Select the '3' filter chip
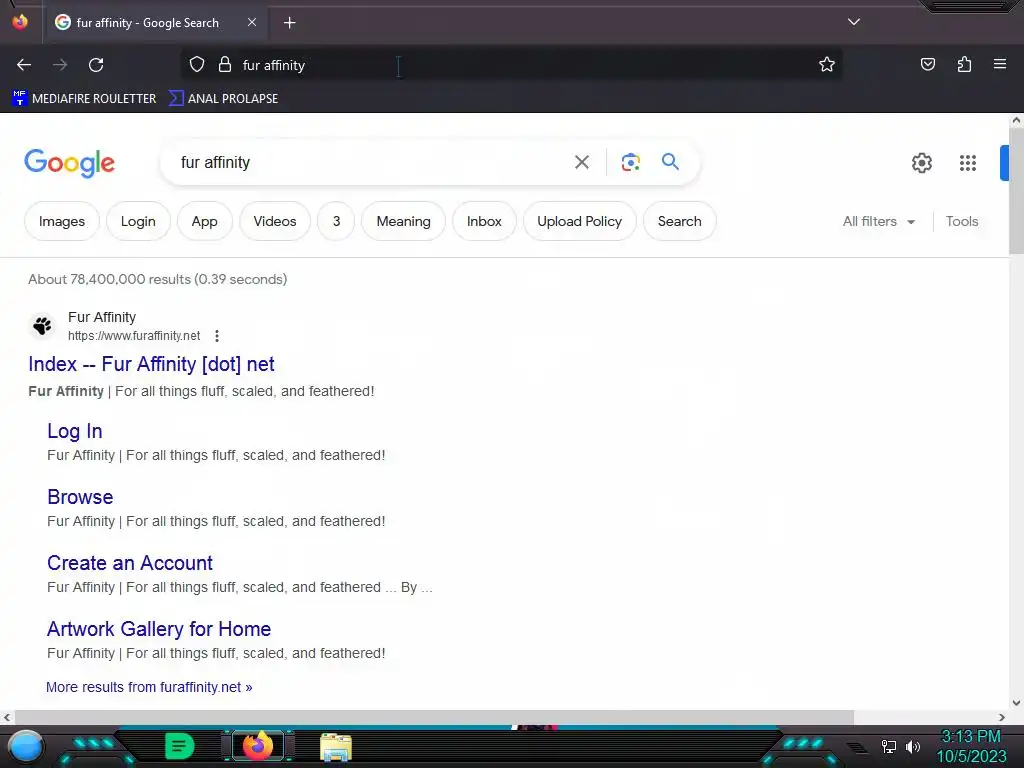The width and height of the screenshot is (1024, 768). [336, 221]
